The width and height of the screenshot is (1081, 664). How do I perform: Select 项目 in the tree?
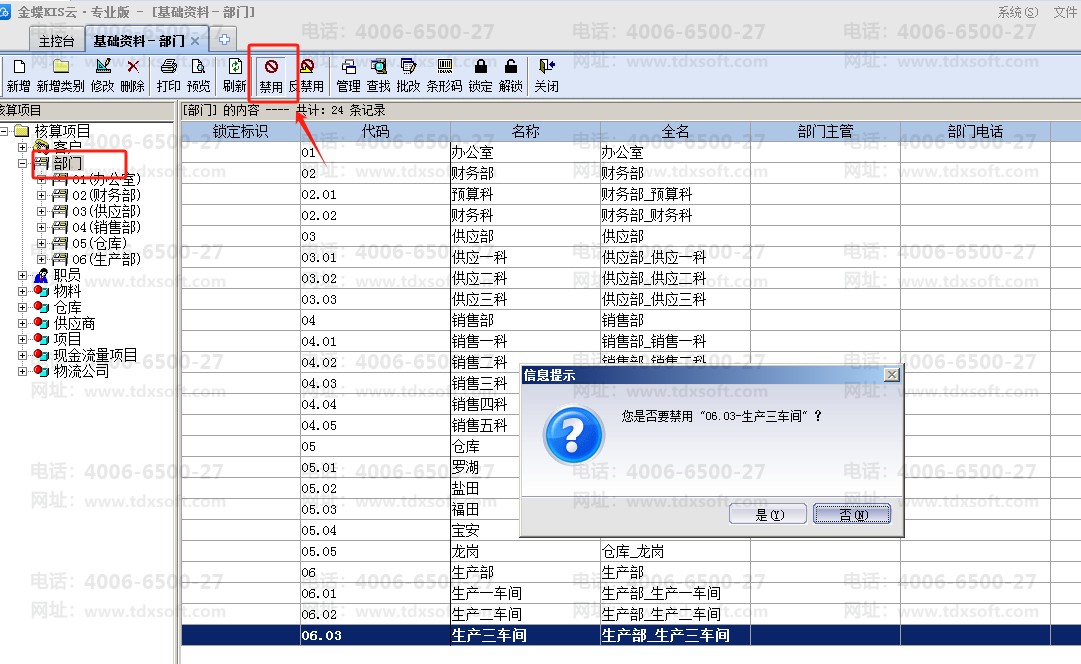pyautogui.click(x=68, y=339)
